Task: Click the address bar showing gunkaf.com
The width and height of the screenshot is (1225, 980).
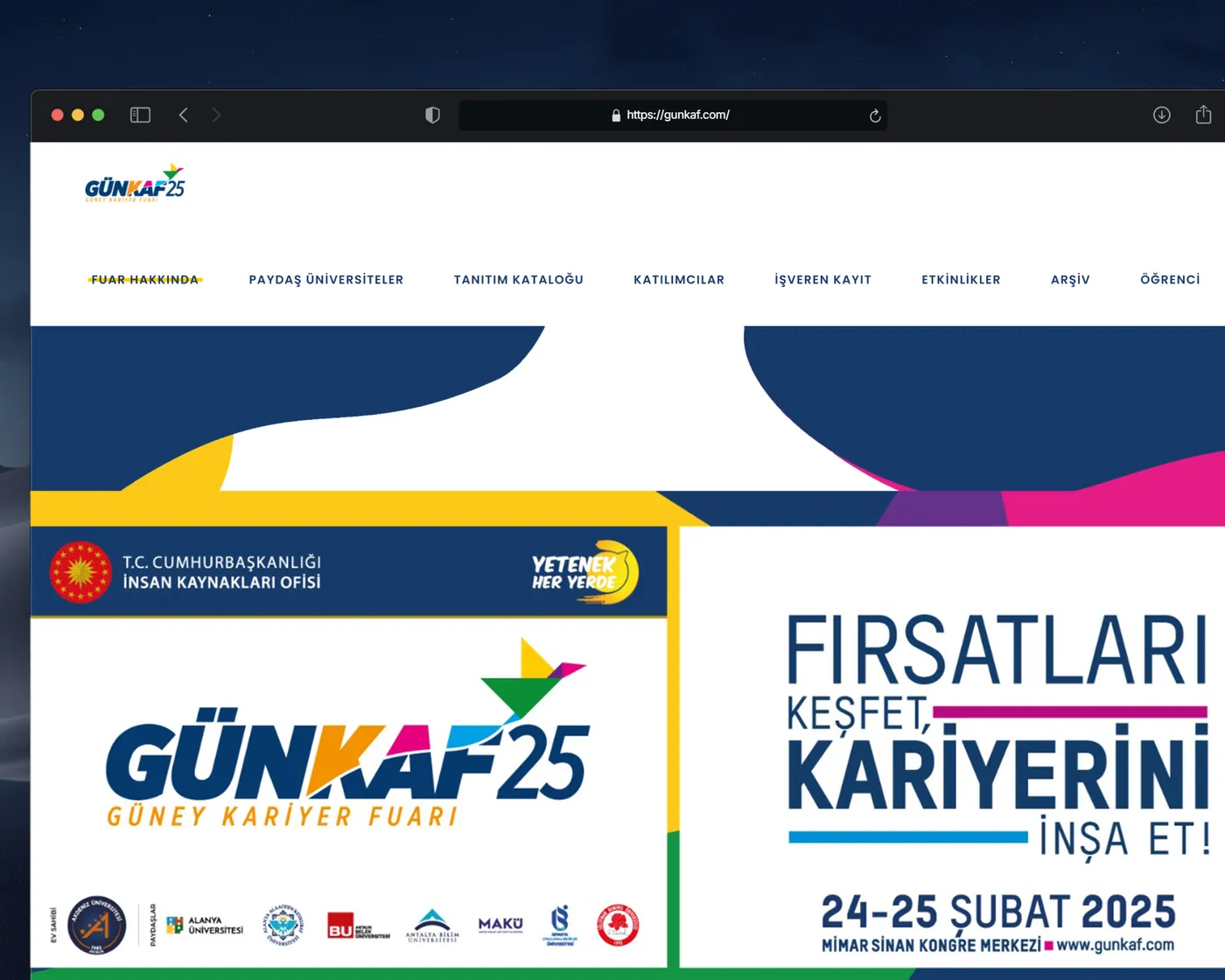Action: click(673, 115)
